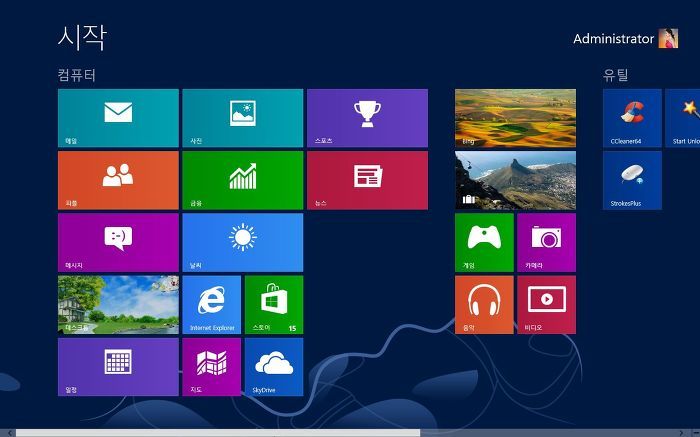Open the Travel mountain tile
The height and width of the screenshot is (437, 700).
[x=516, y=180]
